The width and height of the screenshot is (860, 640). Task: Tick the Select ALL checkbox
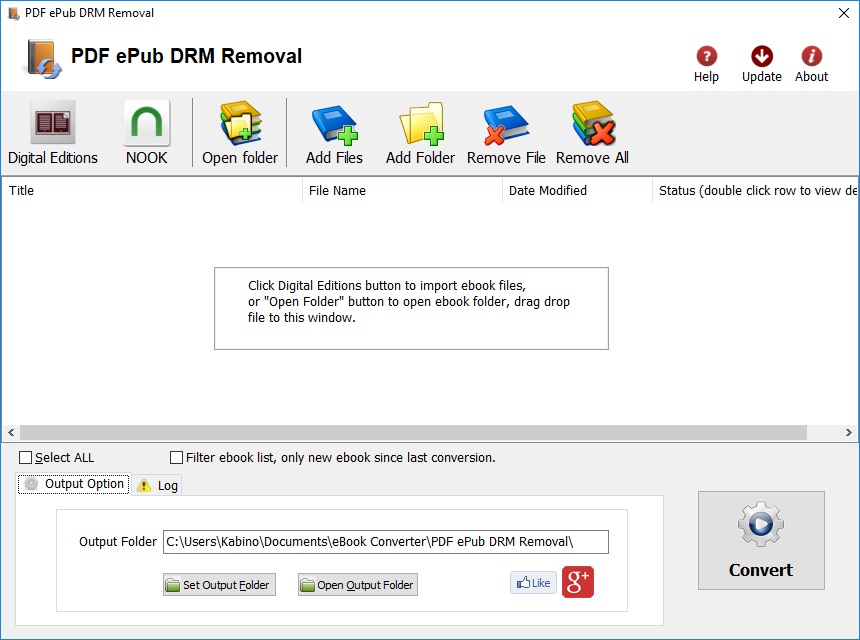click(x=25, y=457)
